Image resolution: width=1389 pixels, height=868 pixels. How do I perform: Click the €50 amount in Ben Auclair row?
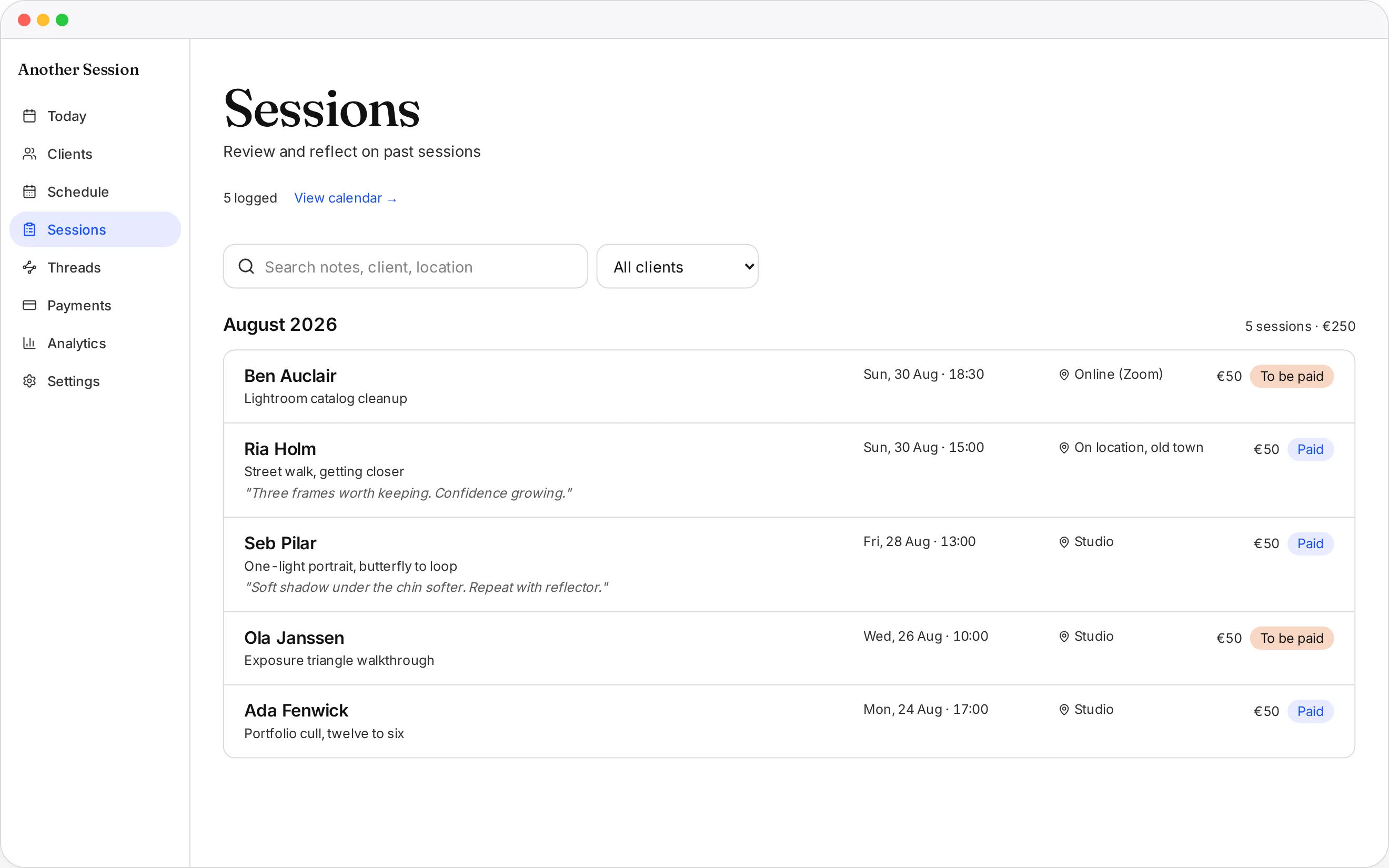(1229, 377)
